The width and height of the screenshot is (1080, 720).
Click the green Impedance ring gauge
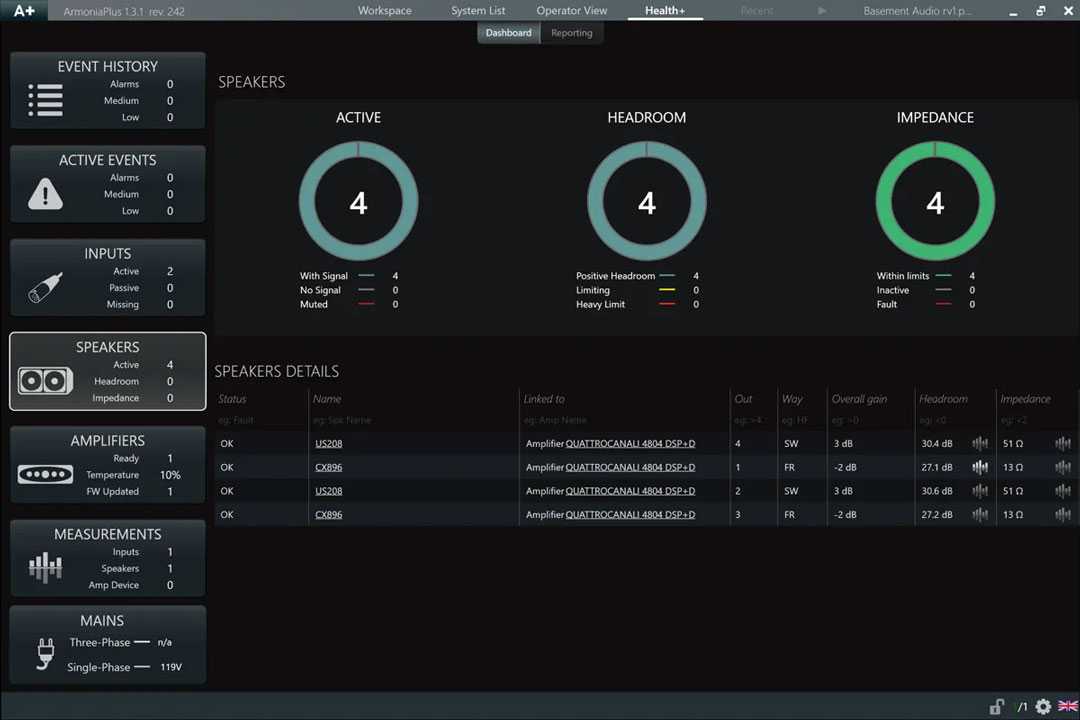(935, 158)
